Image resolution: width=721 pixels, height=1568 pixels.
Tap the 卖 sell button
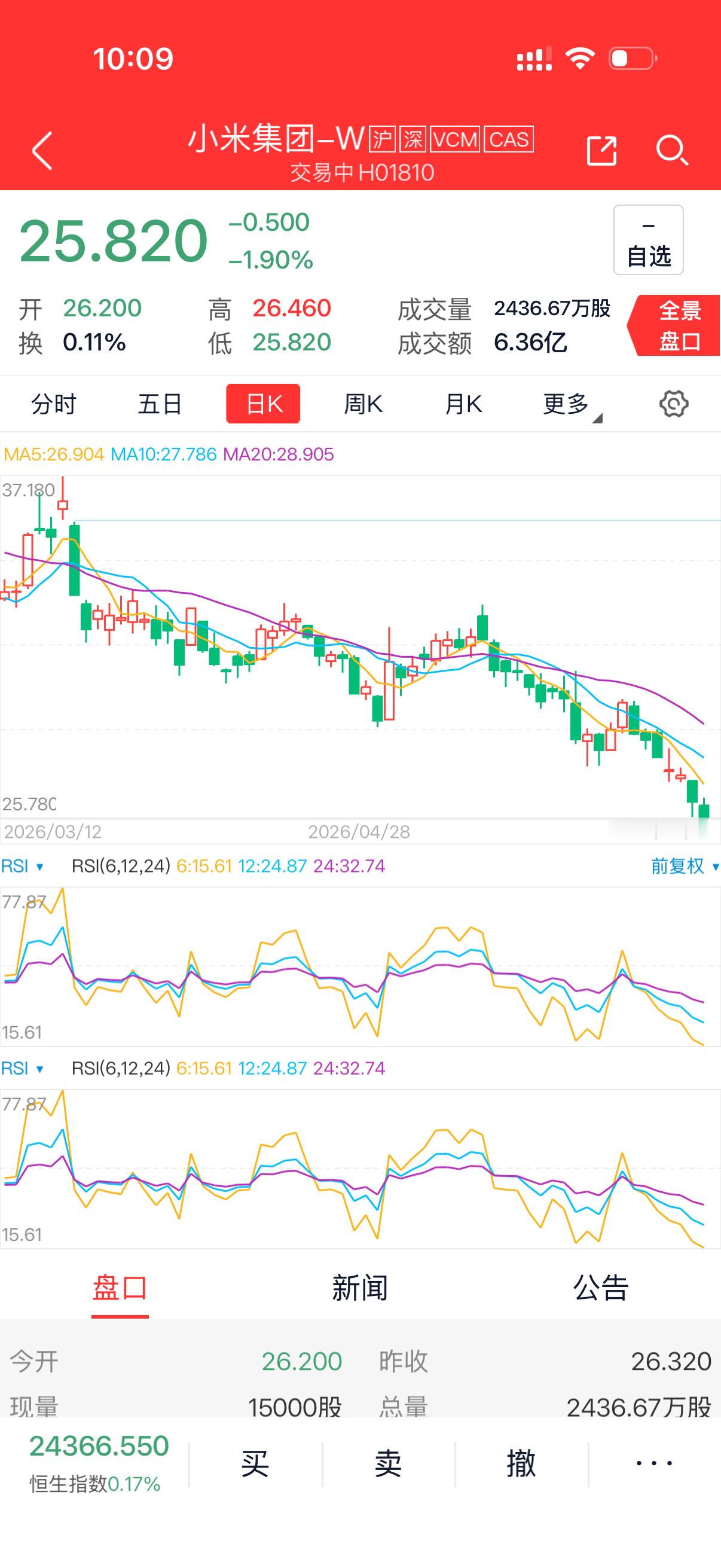click(x=389, y=1464)
